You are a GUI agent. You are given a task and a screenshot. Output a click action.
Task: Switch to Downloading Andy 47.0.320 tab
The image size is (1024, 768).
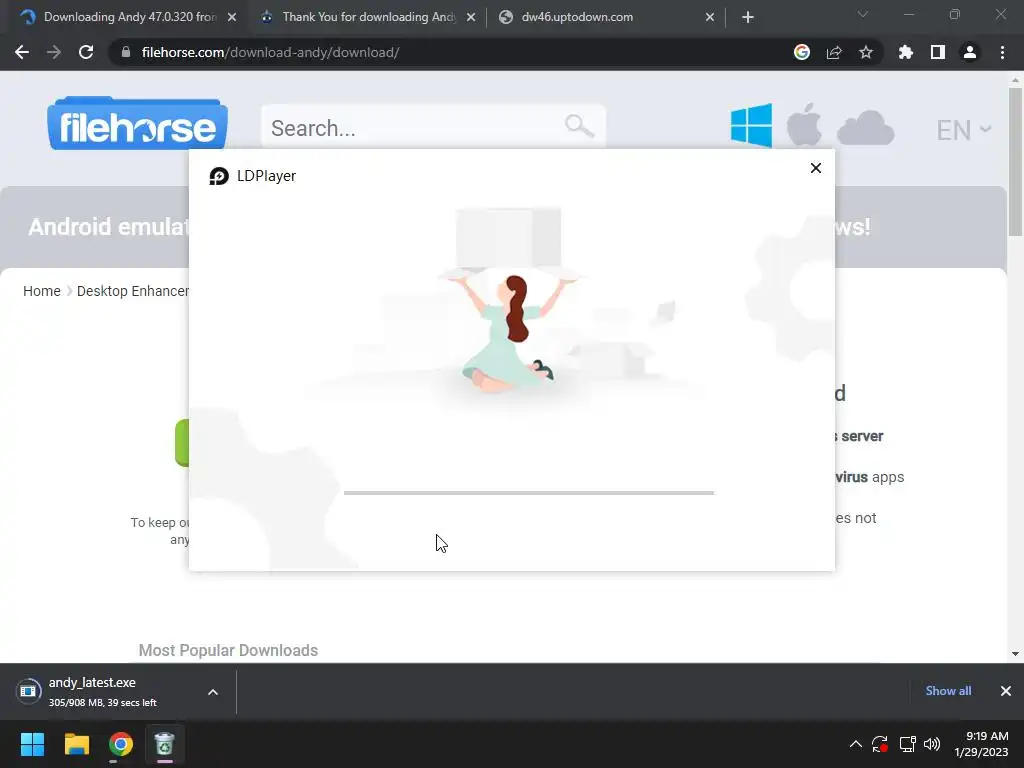129,17
